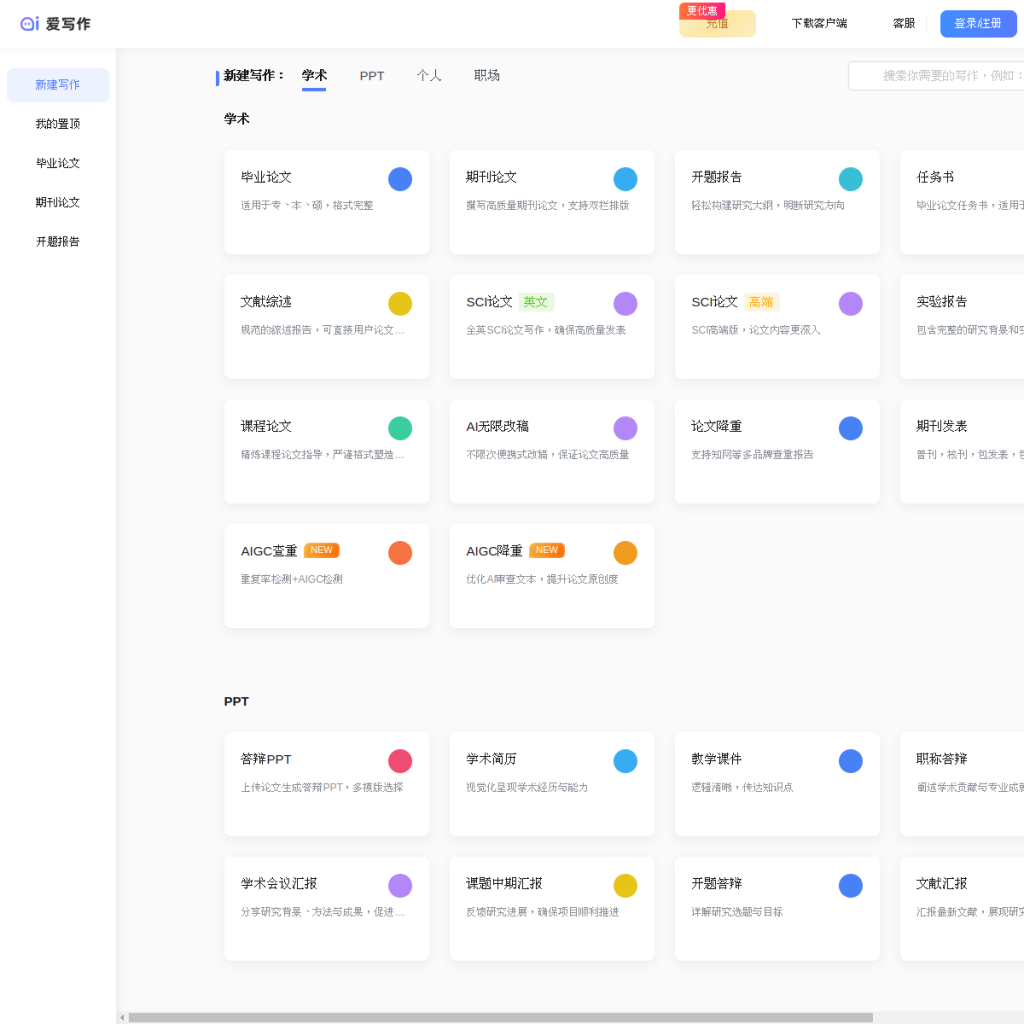Click the 开题报告 card title

click(716, 177)
